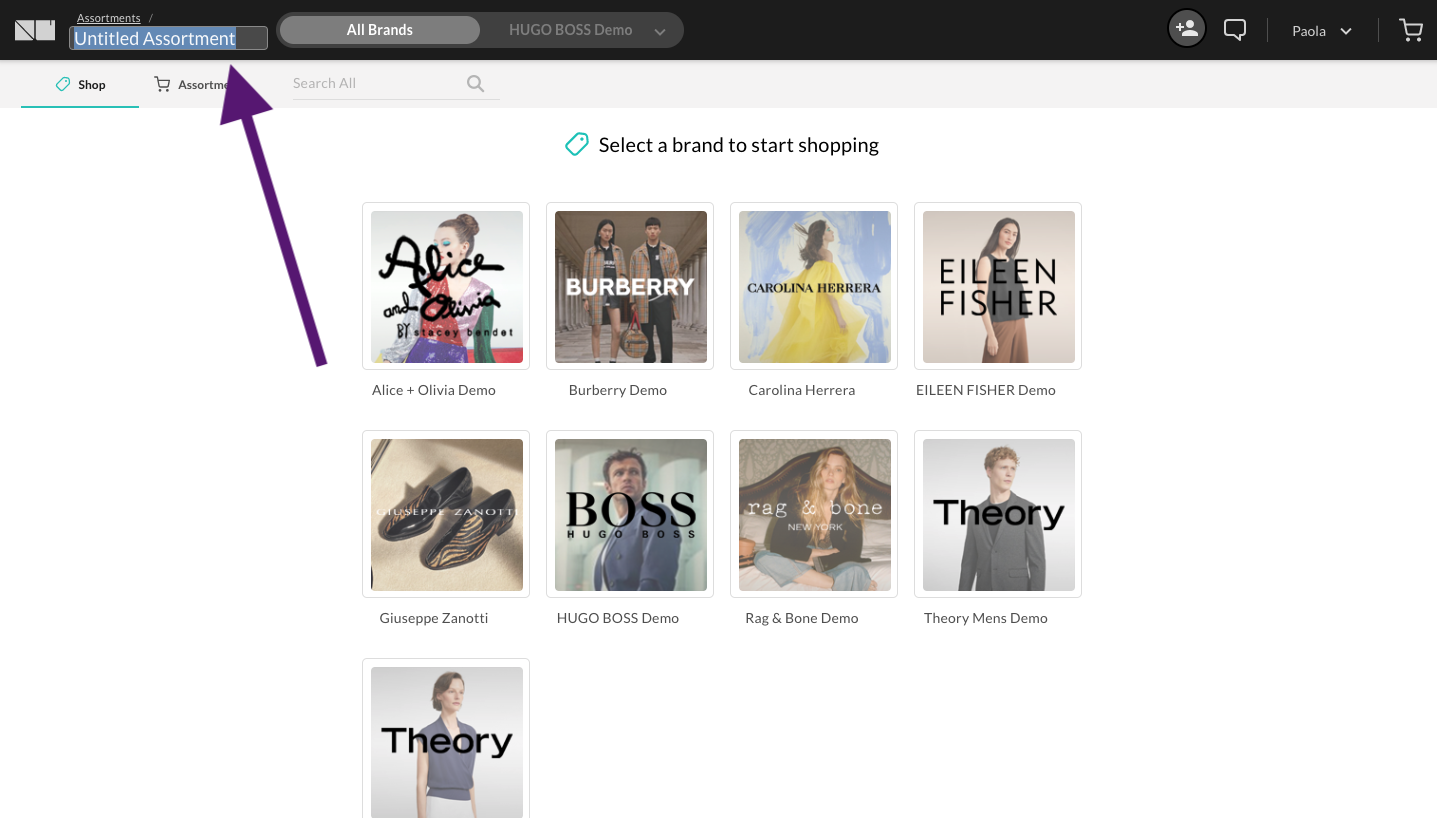Click the Alice + Olivia Demo label
This screenshot has height=818, width=1437.
point(434,390)
